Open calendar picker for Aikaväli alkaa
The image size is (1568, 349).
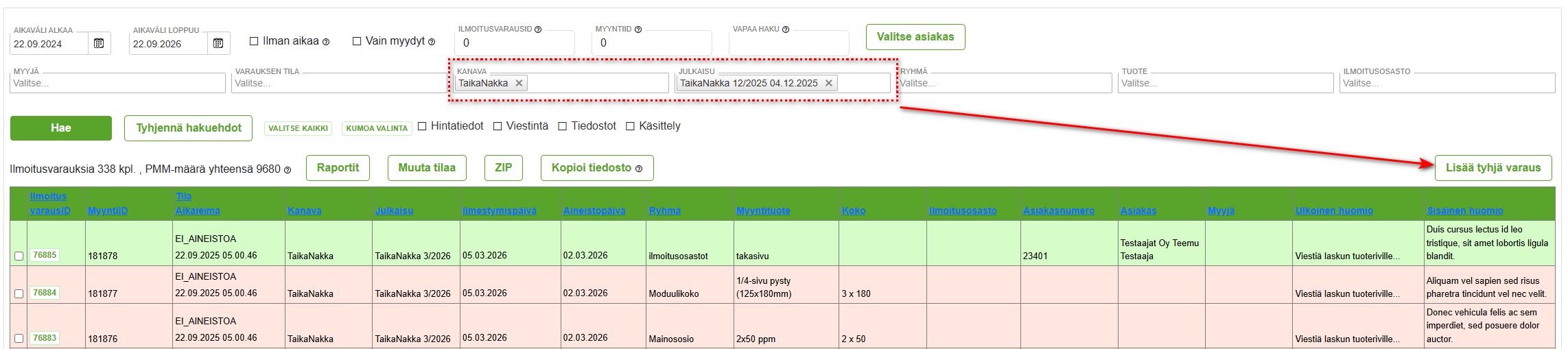click(99, 43)
